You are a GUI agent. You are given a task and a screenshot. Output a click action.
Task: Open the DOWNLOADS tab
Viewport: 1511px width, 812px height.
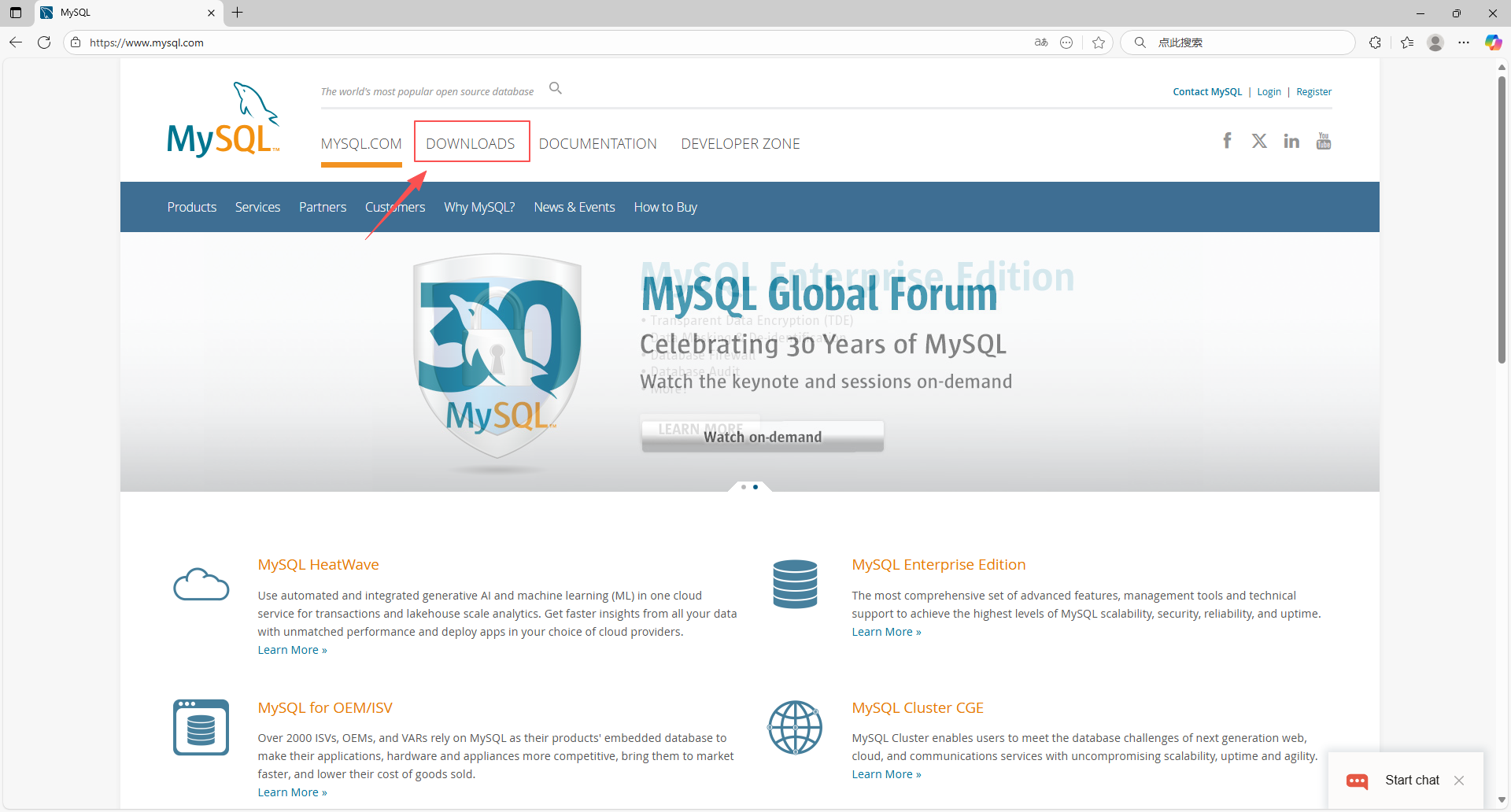point(471,144)
